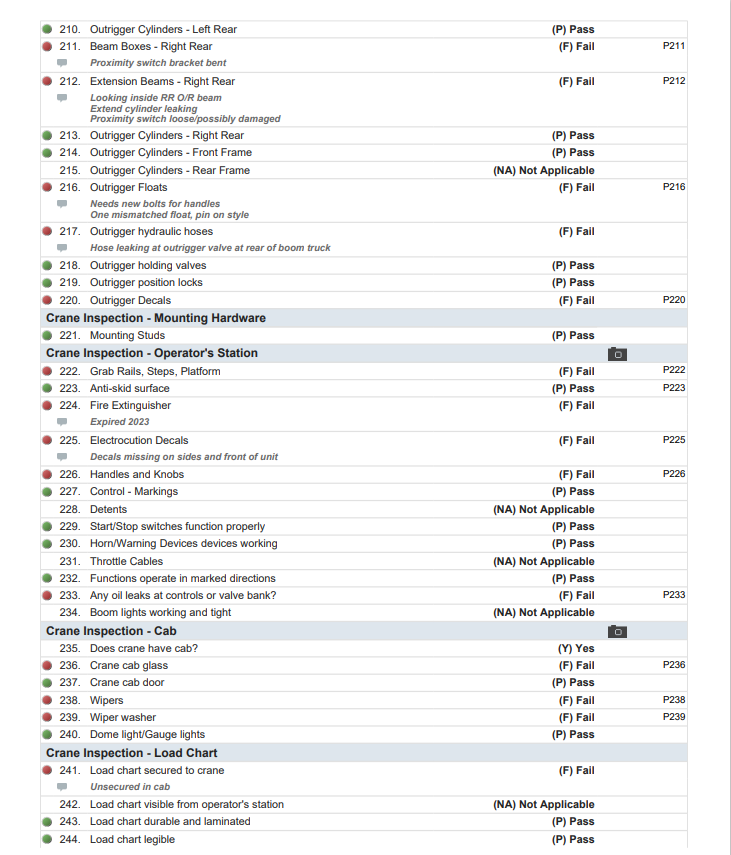Click comment icon beside 'Proximity switch bracket bent'
Viewport: 731px width, 855px height.
tap(62, 63)
